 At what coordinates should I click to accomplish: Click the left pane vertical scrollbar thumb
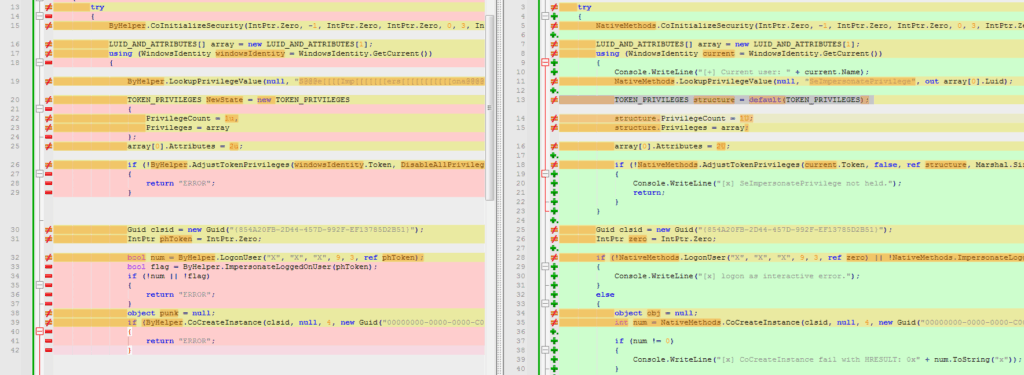point(490,108)
